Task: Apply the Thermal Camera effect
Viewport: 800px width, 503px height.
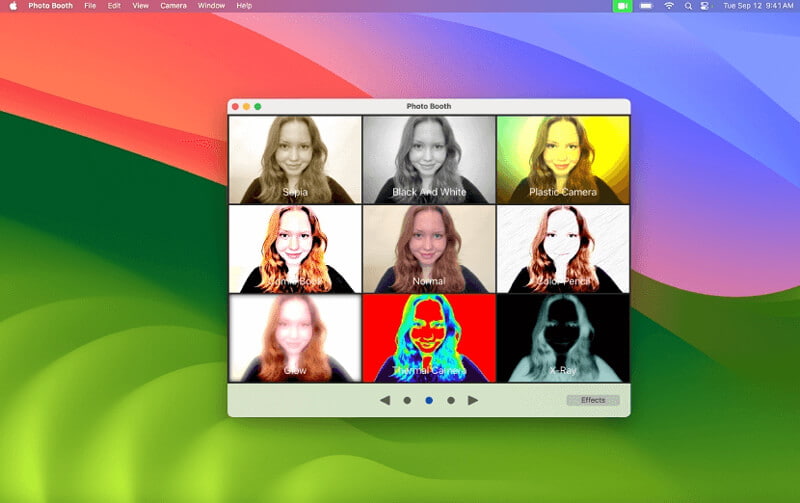Action: point(429,338)
